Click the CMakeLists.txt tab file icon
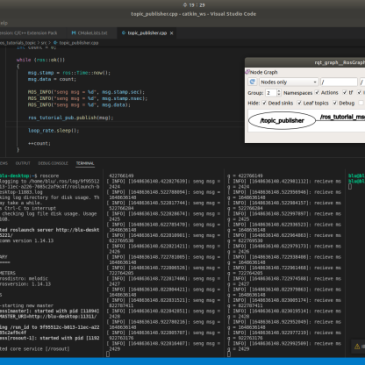Viewport: 365px width, 365px height. (x=73, y=33)
